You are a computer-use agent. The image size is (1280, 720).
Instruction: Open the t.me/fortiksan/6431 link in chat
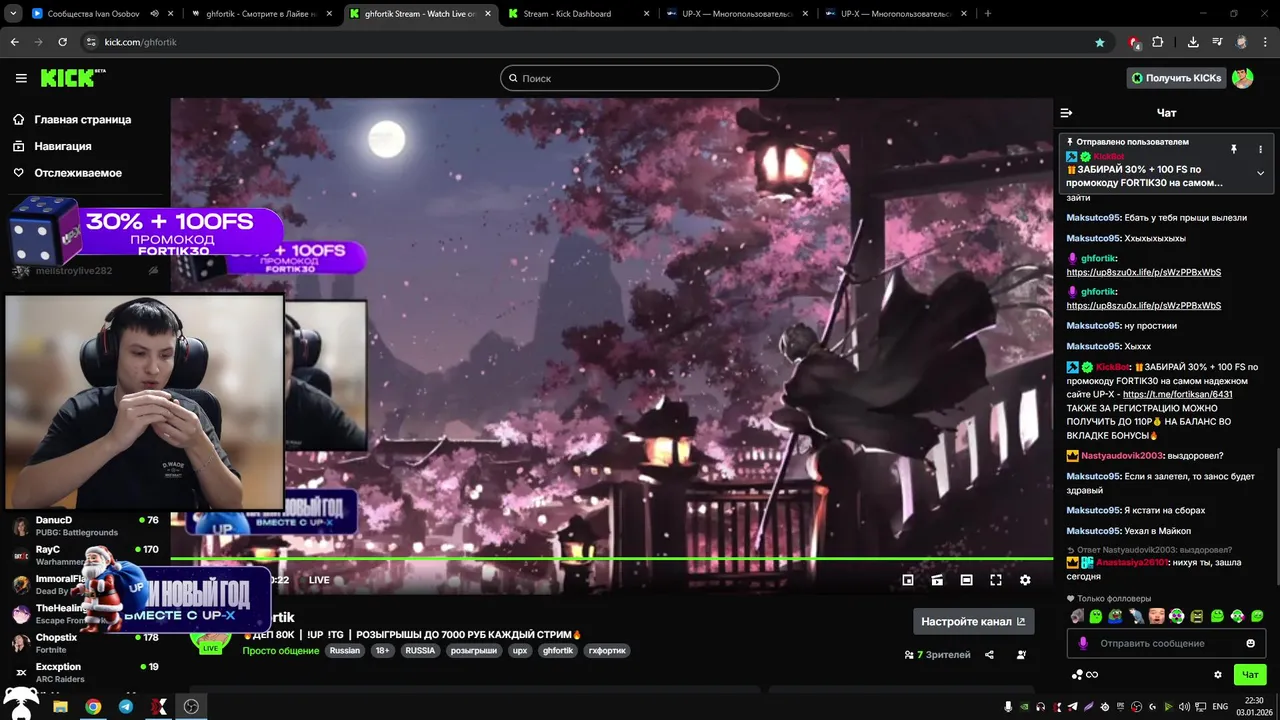coord(1177,394)
